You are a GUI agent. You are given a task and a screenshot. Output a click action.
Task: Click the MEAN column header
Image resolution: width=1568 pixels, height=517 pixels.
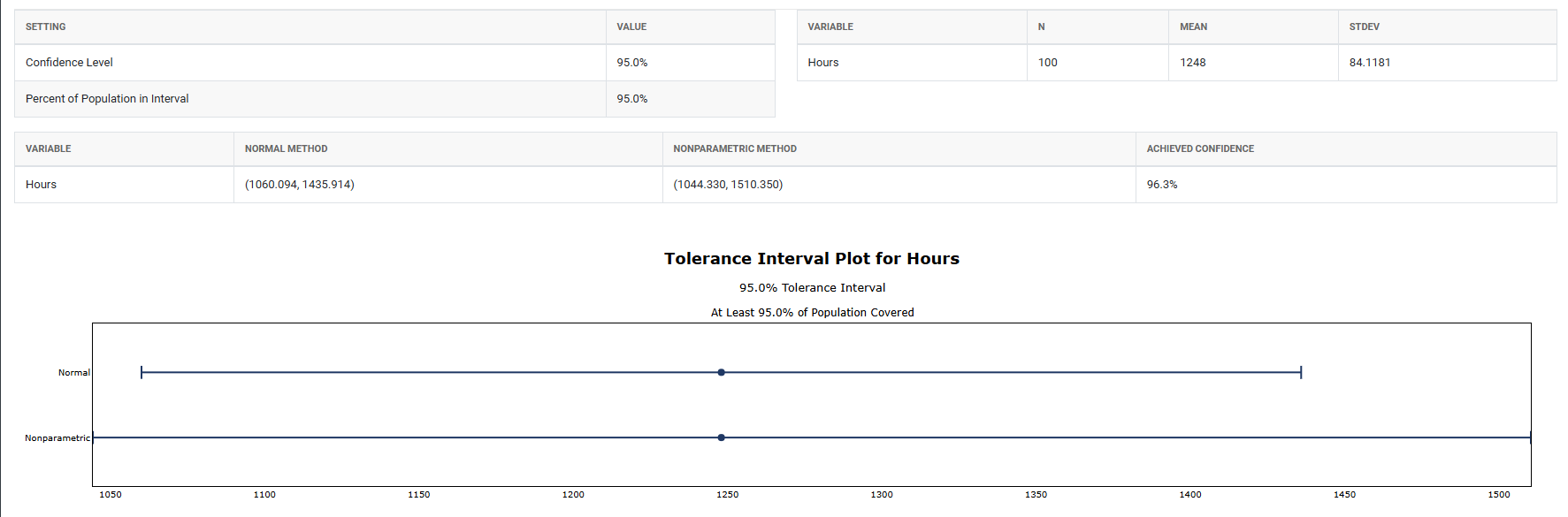tap(1193, 27)
